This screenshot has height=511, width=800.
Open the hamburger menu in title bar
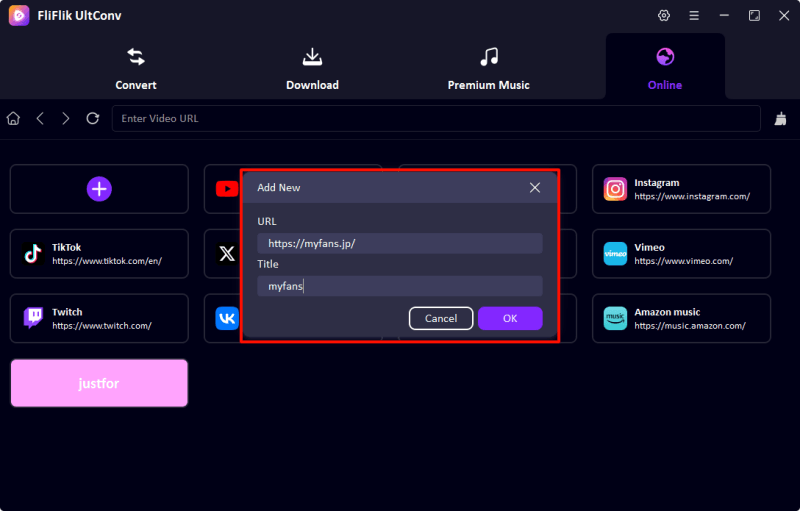pos(694,16)
